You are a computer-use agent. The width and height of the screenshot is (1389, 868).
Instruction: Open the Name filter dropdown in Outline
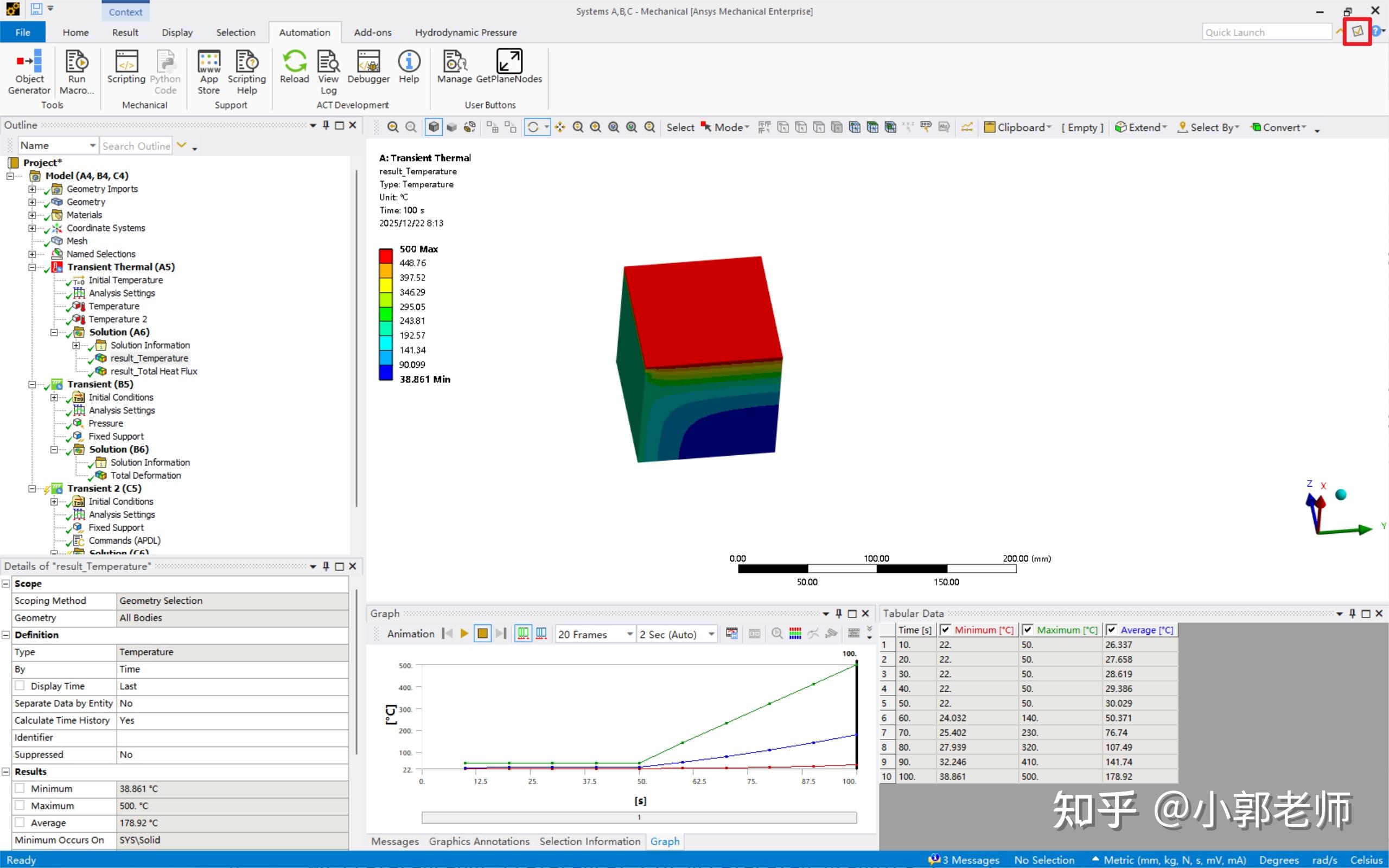tap(58, 146)
